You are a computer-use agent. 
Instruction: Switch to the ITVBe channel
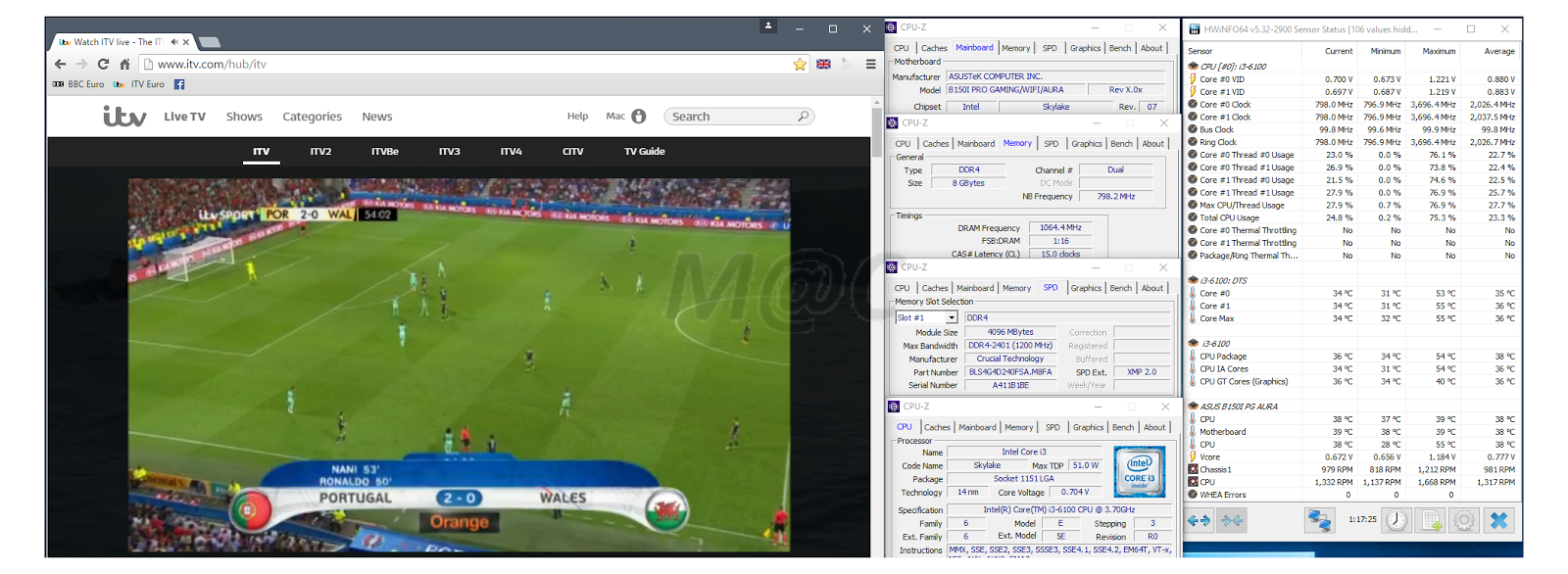click(385, 152)
